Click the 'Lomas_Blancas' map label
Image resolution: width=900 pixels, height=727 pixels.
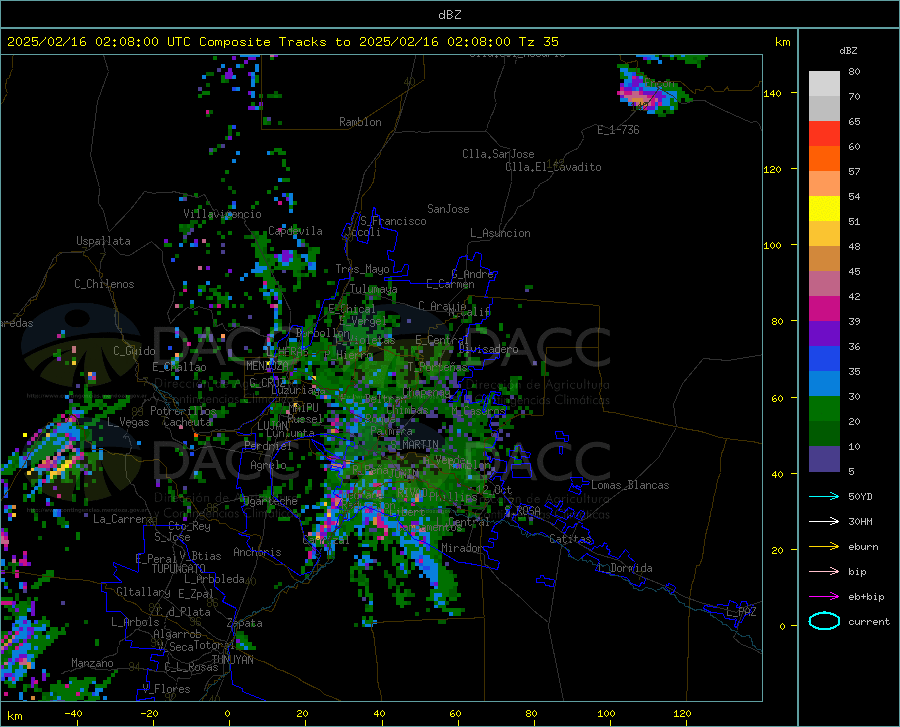pos(630,485)
